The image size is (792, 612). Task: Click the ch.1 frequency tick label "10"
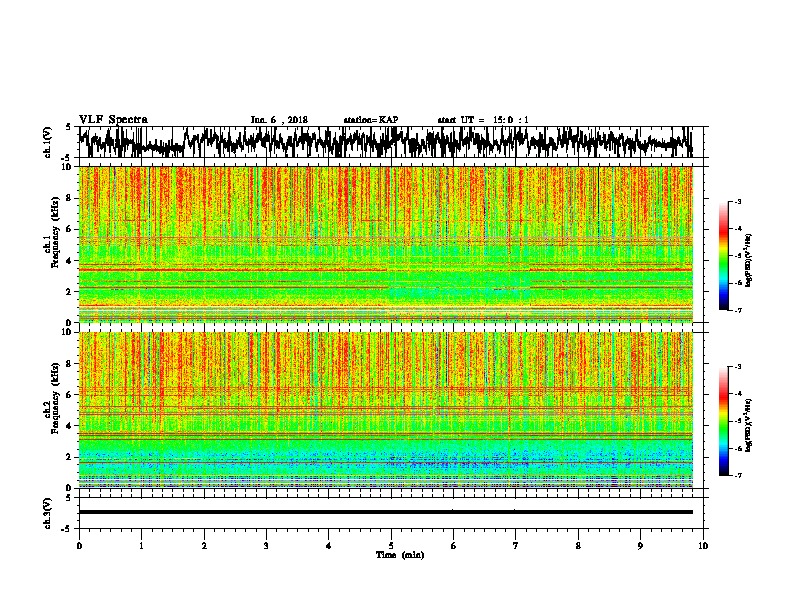pos(67,167)
